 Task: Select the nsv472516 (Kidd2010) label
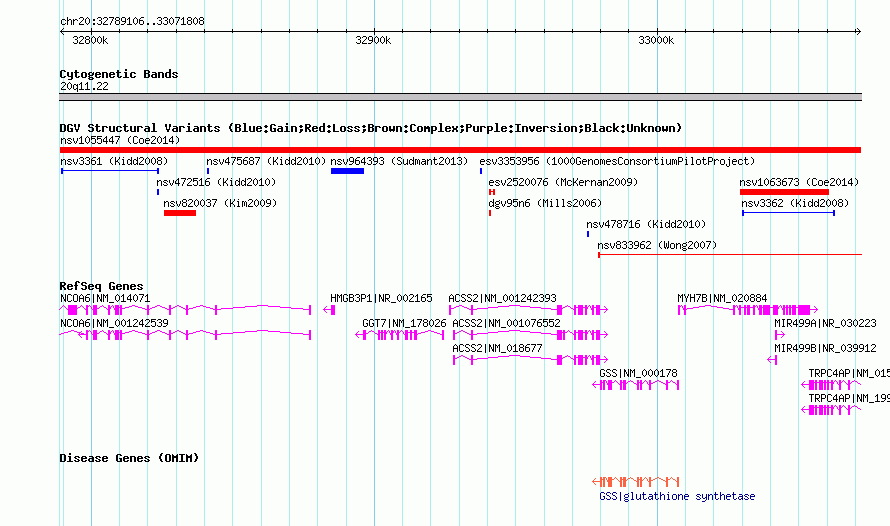(216, 182)
